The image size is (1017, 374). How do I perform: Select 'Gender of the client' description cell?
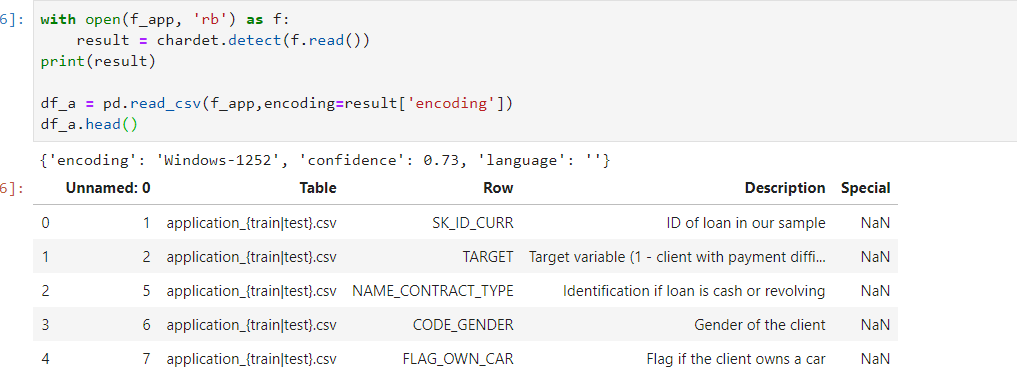[x=760, y=325]
